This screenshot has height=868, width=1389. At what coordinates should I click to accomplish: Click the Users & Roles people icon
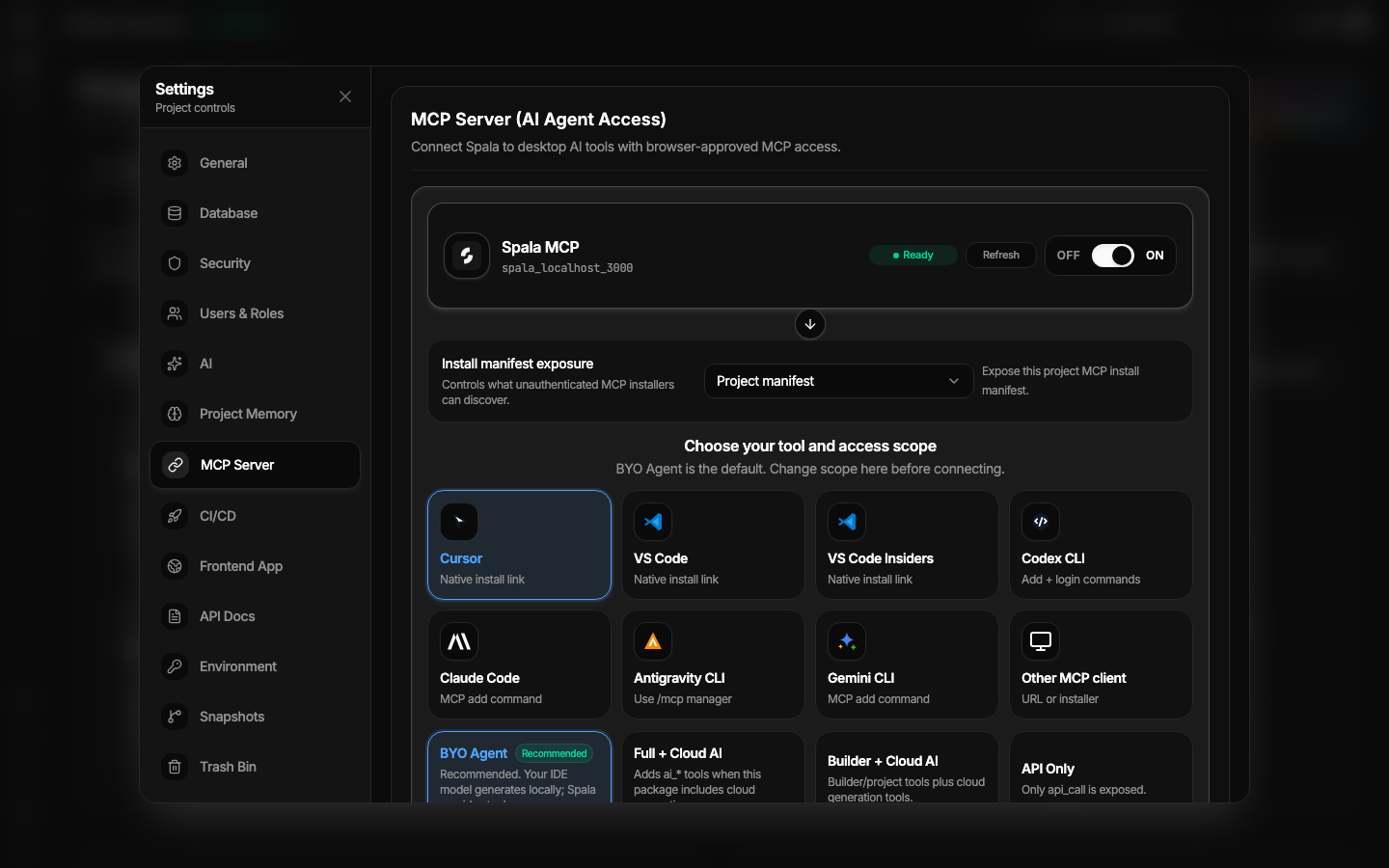click(175, 313)
